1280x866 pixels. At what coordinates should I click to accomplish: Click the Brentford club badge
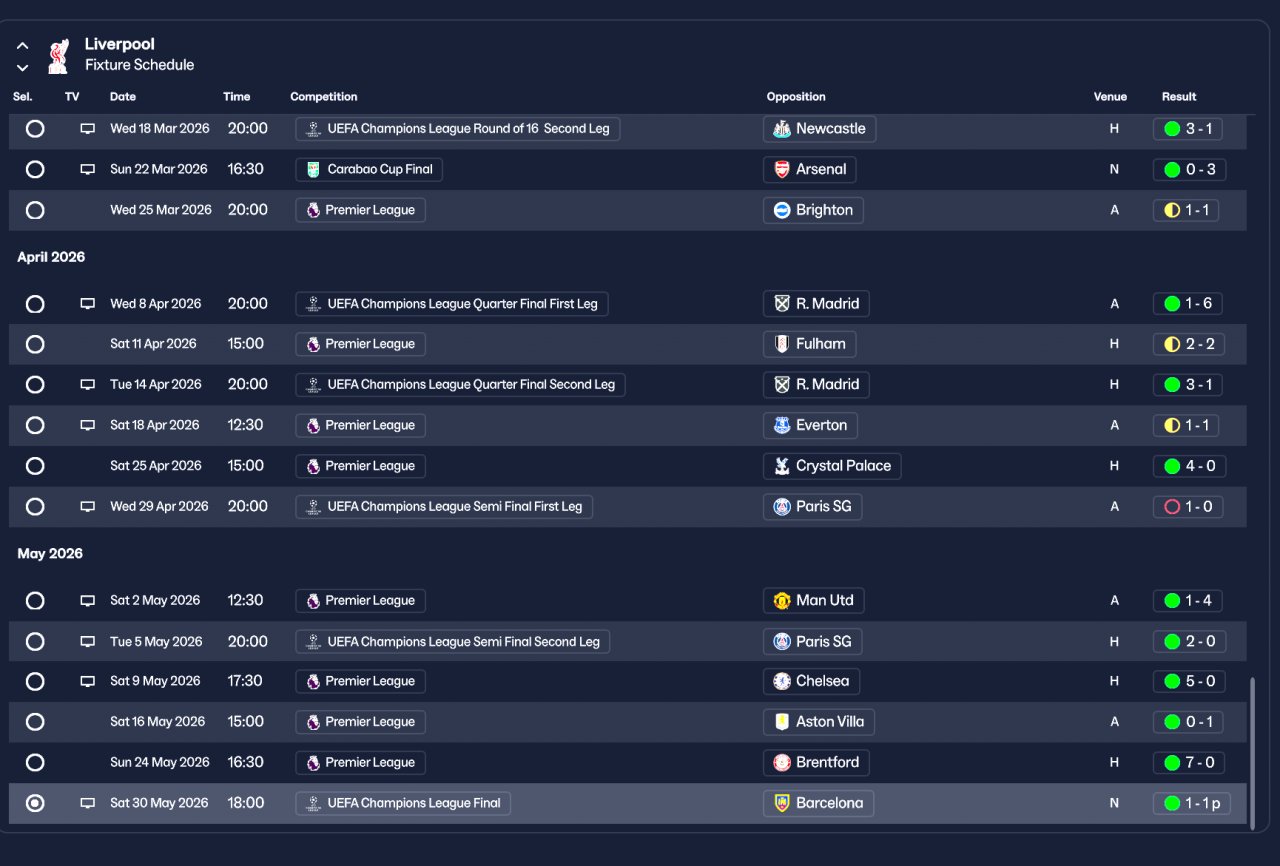pyautogui.click(x=782, y=763)
